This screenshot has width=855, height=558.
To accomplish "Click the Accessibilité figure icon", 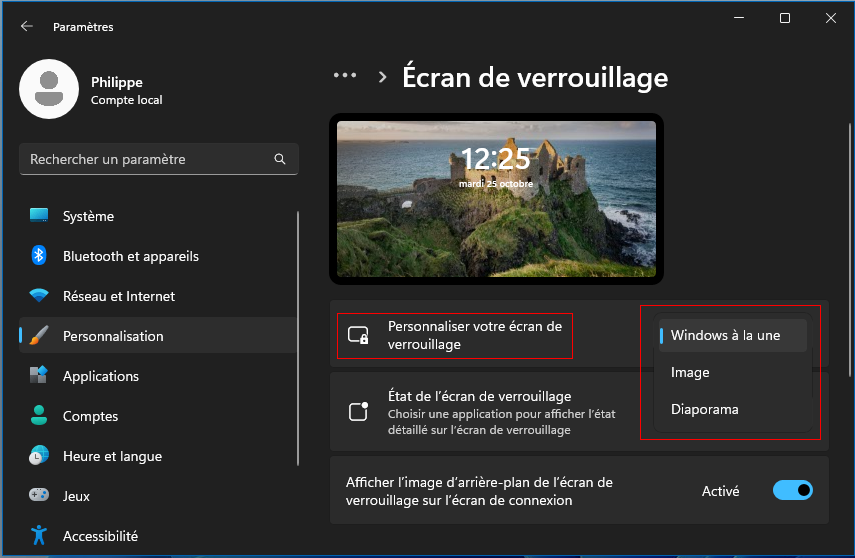I will (x=39, y=535).
